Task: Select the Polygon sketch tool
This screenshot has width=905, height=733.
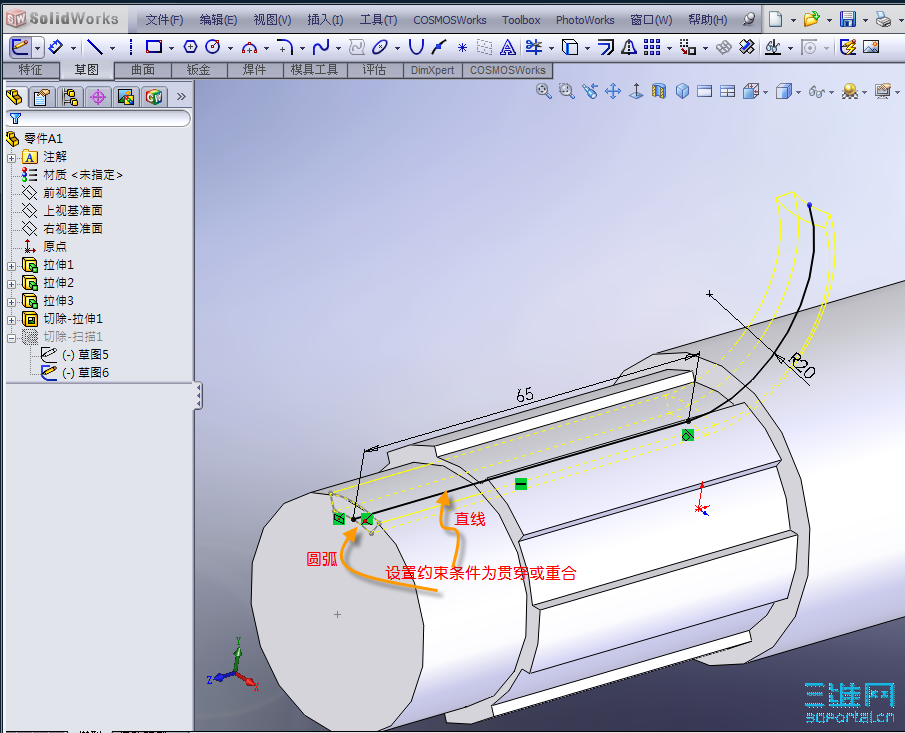Action: click(190, 47)
